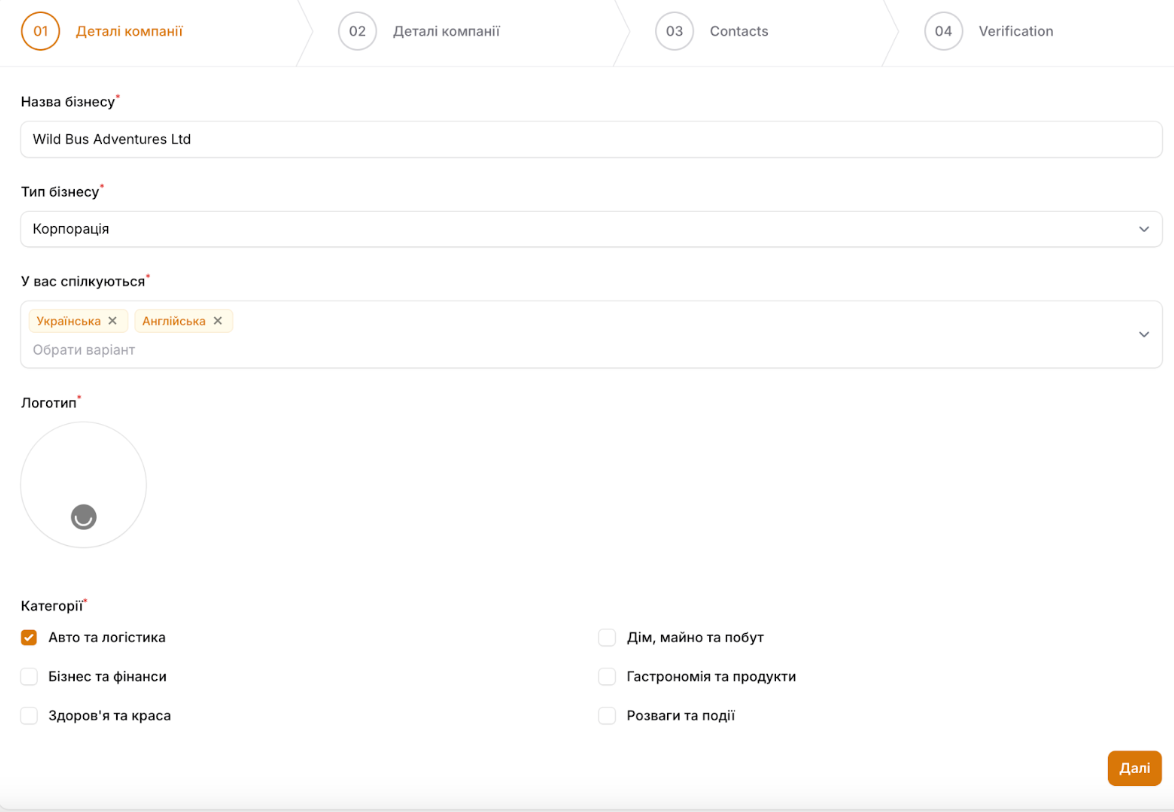Click the logo upload smiley icon

[x=84, y=516]
